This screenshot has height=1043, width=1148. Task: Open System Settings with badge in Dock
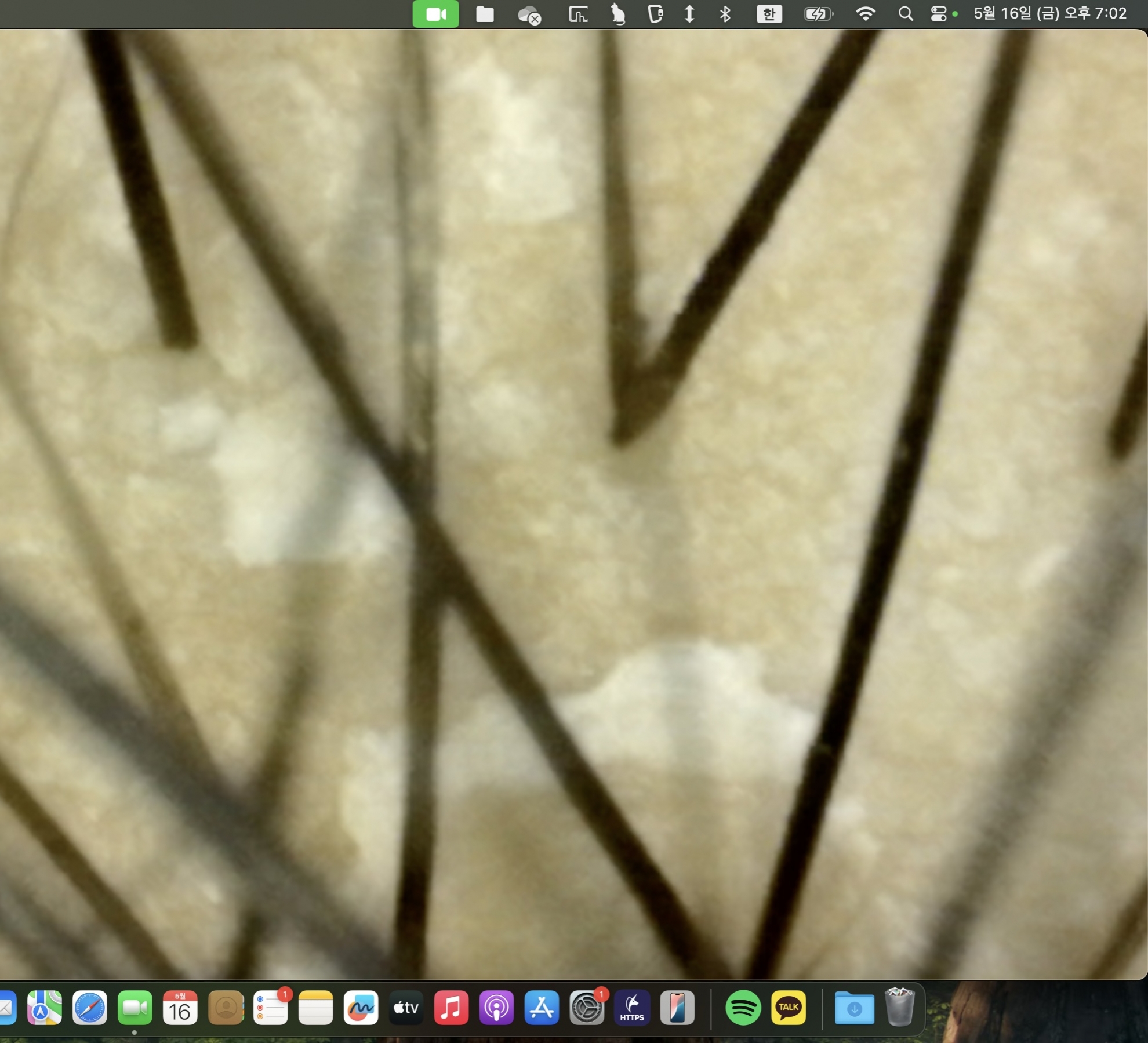[x=587, y=1008]
